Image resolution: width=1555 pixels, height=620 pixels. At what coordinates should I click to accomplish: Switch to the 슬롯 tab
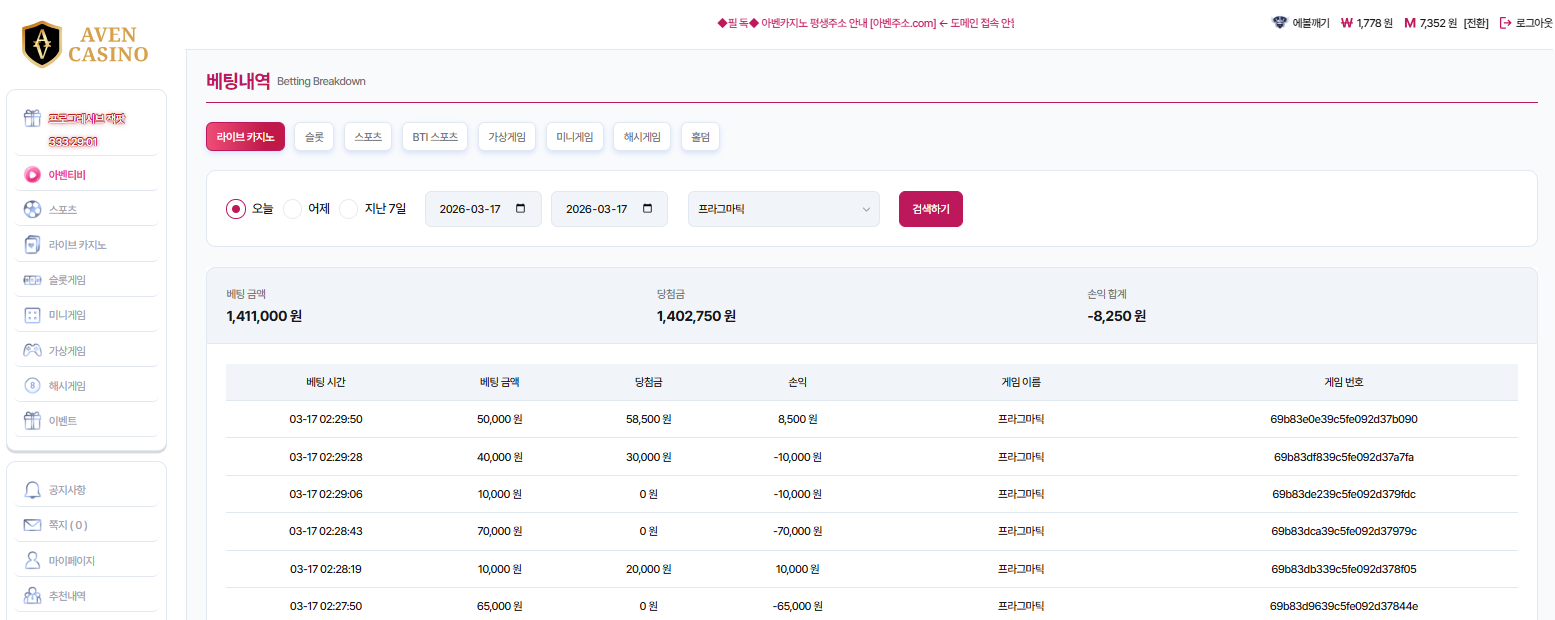tap(314, 137)
